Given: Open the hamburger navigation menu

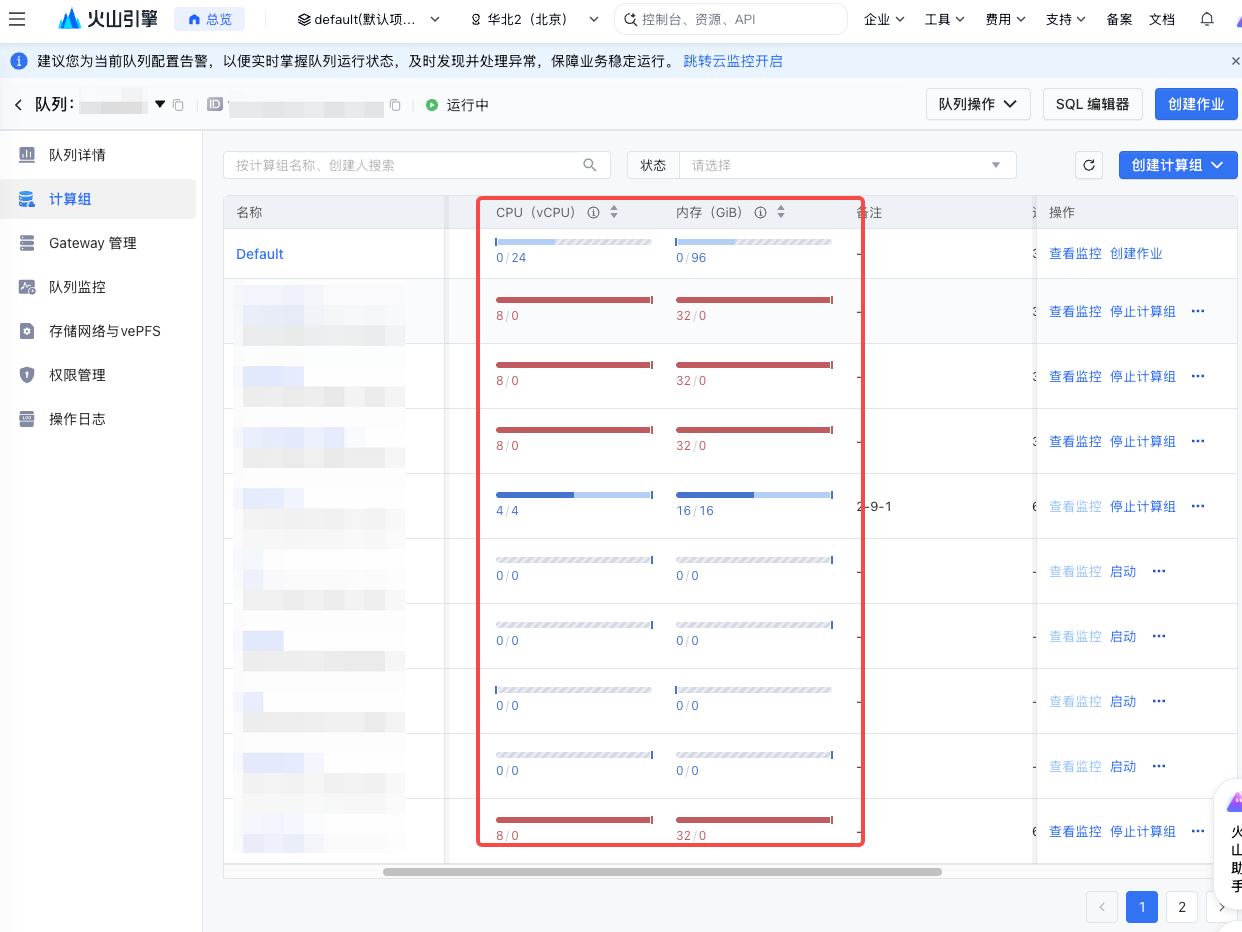Looking at the screenshot, I should [17, 19].
